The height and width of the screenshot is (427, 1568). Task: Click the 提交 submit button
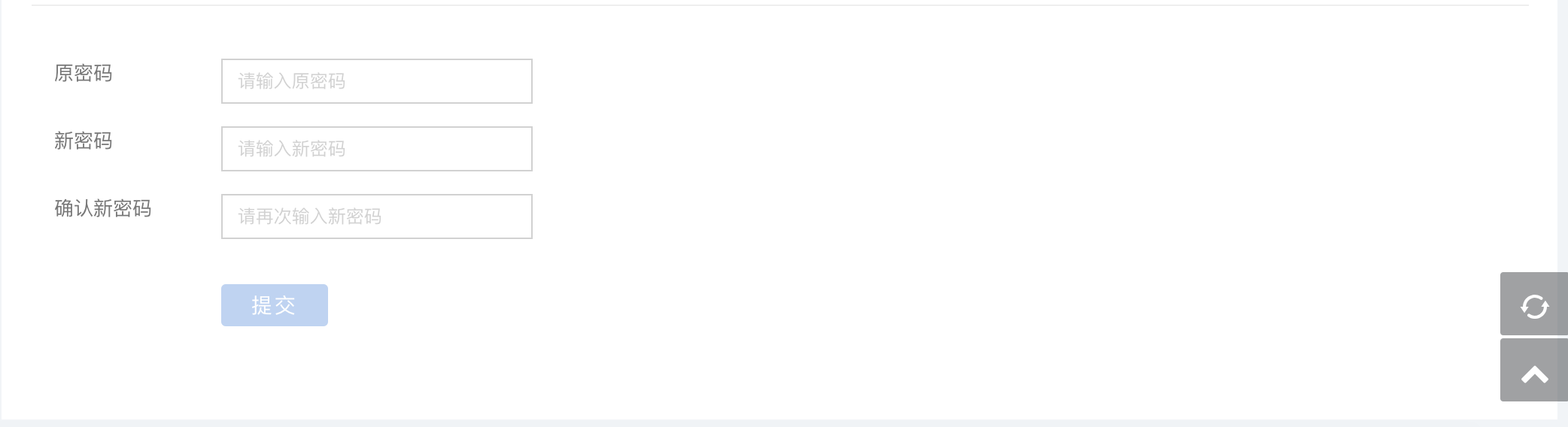click(274, 305)
